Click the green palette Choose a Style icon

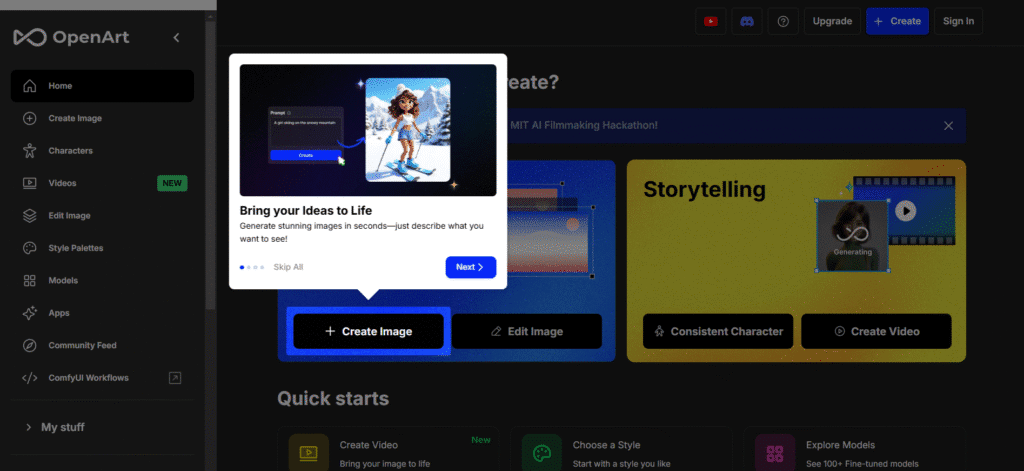pyautogui.click(x=541, y=453)
